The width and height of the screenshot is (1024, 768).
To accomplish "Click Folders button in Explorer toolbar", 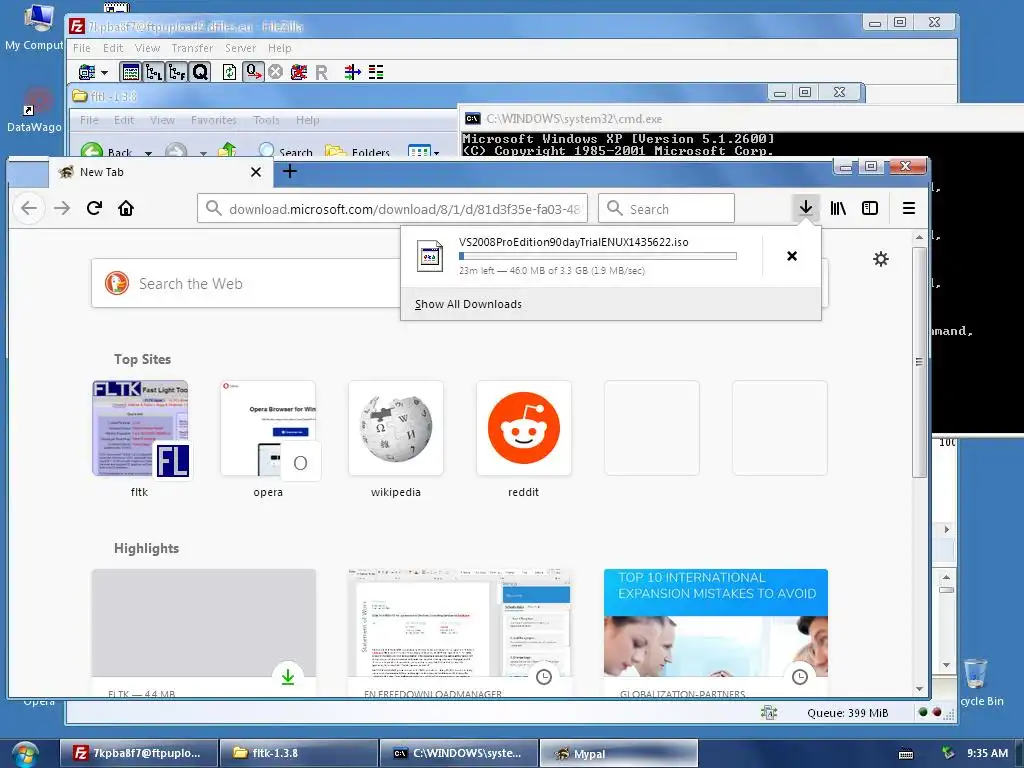I will click(357, 150).
